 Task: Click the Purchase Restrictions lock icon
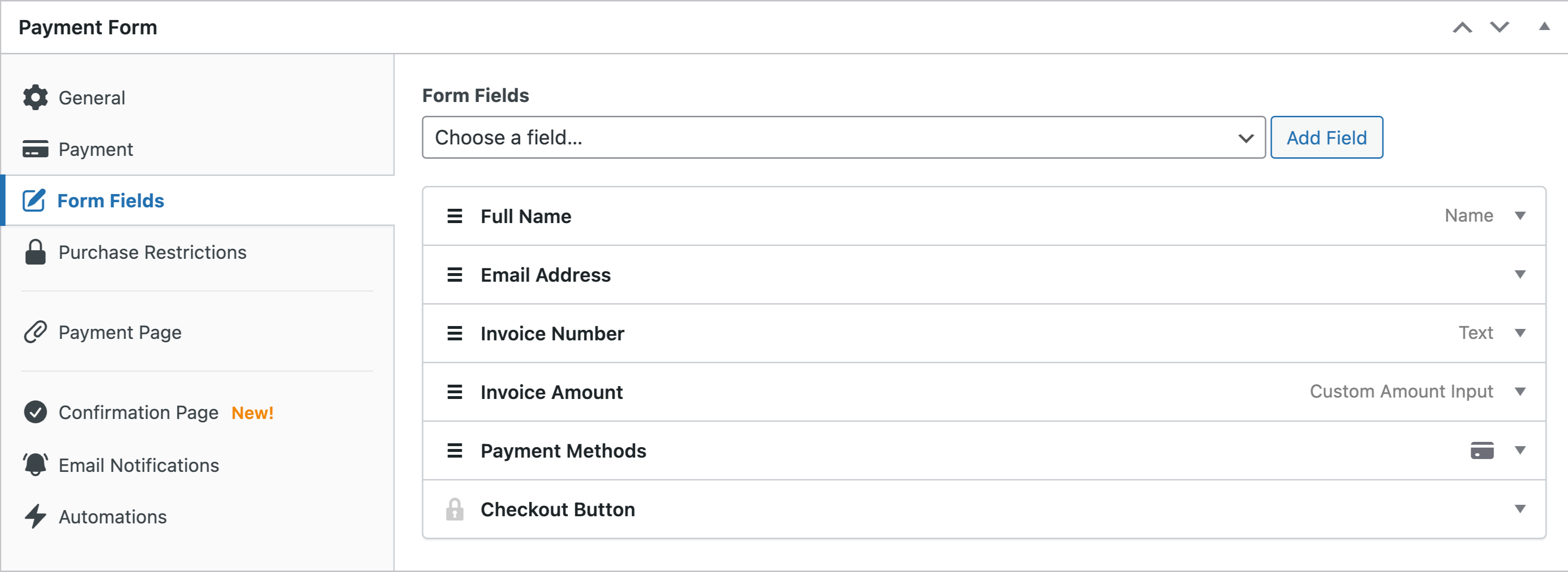pos(35,252)
